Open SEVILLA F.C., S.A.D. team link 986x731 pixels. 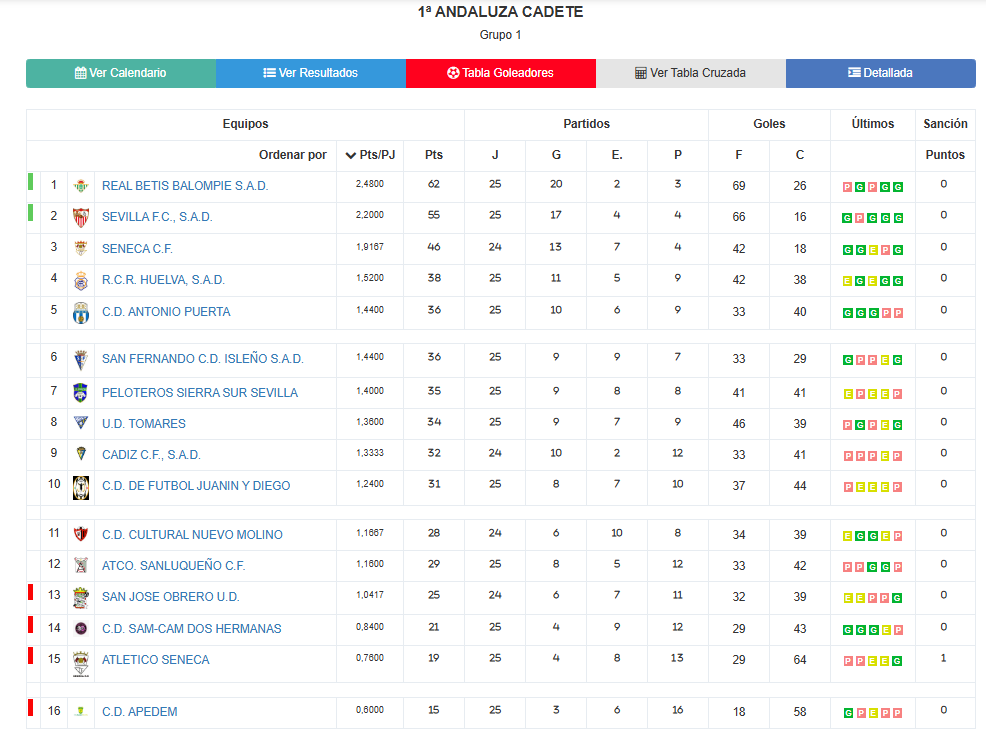click(157, 217)
